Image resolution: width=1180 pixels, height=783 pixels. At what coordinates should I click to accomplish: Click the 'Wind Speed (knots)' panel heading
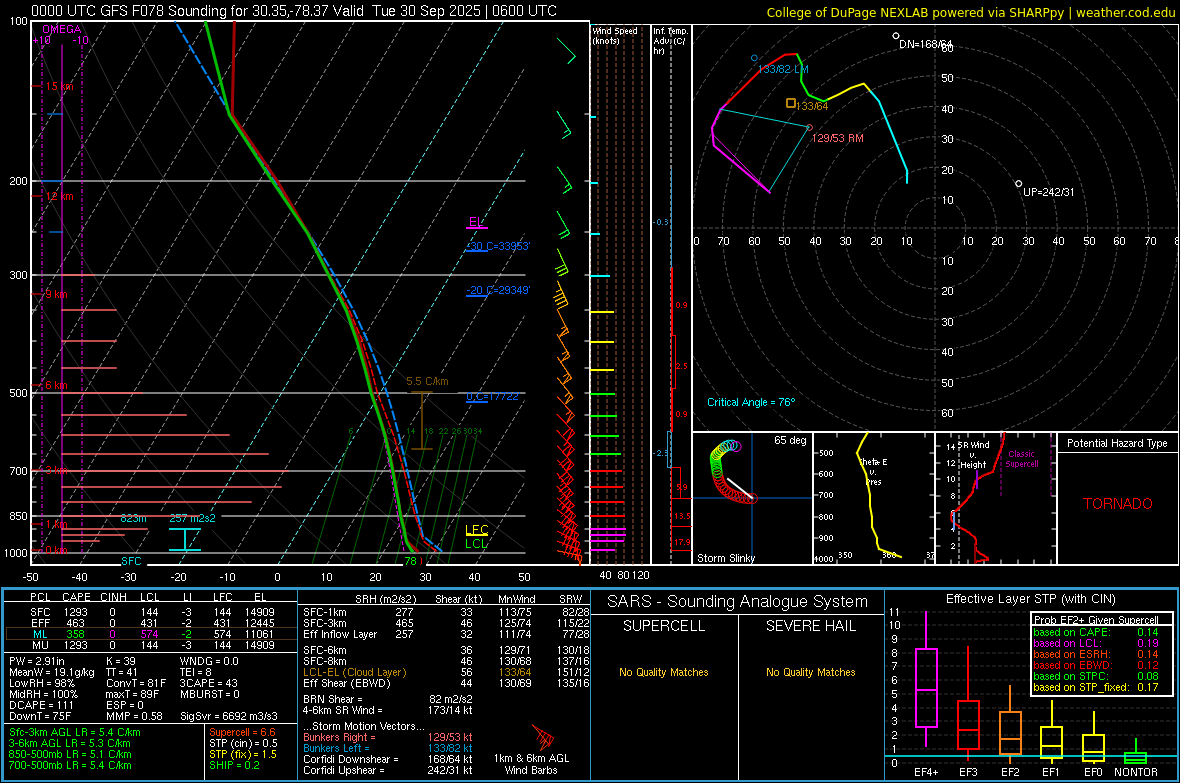tap(615, 36)
